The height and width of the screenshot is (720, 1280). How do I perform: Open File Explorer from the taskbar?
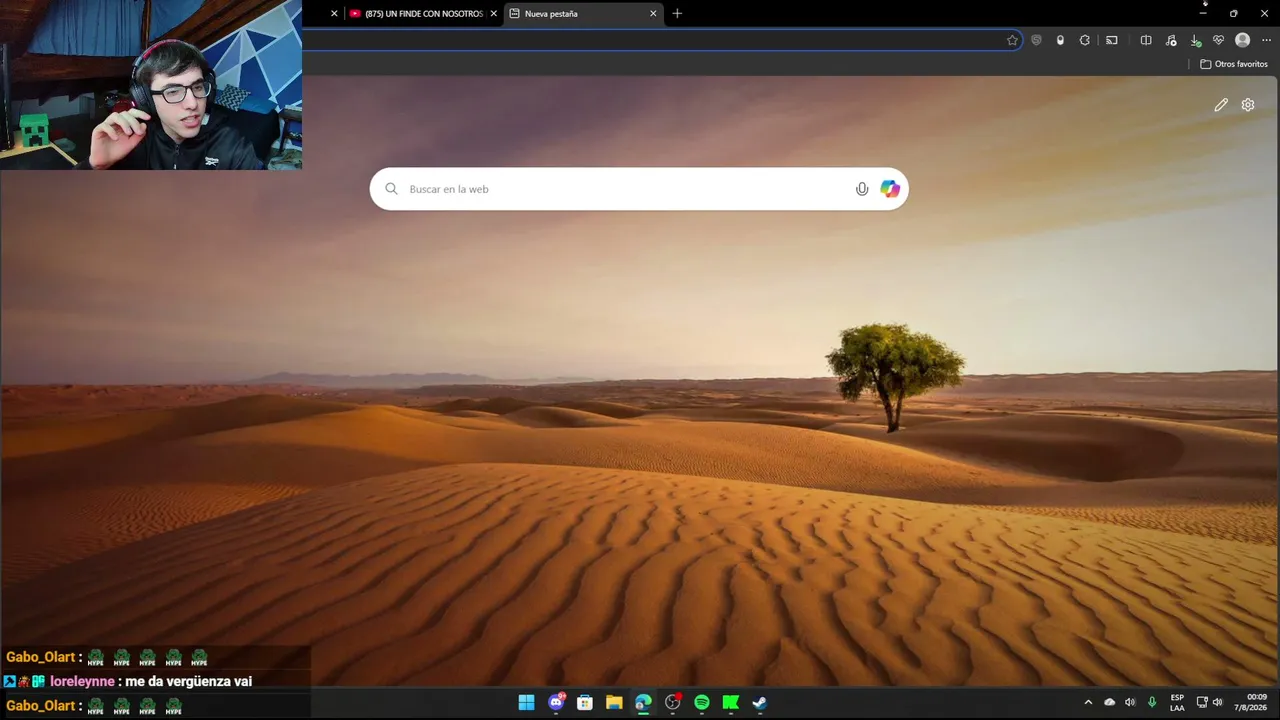click(x=614, y=703)
